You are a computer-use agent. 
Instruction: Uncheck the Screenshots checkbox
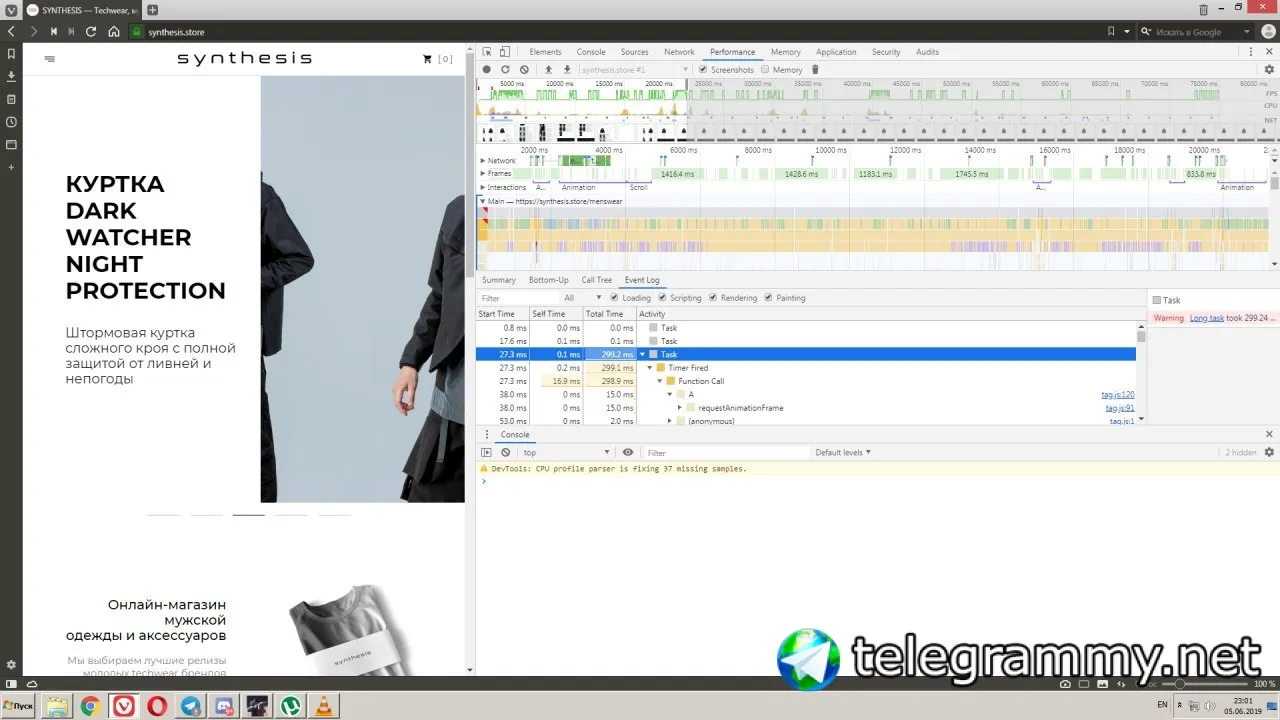(x=703, y=70)
